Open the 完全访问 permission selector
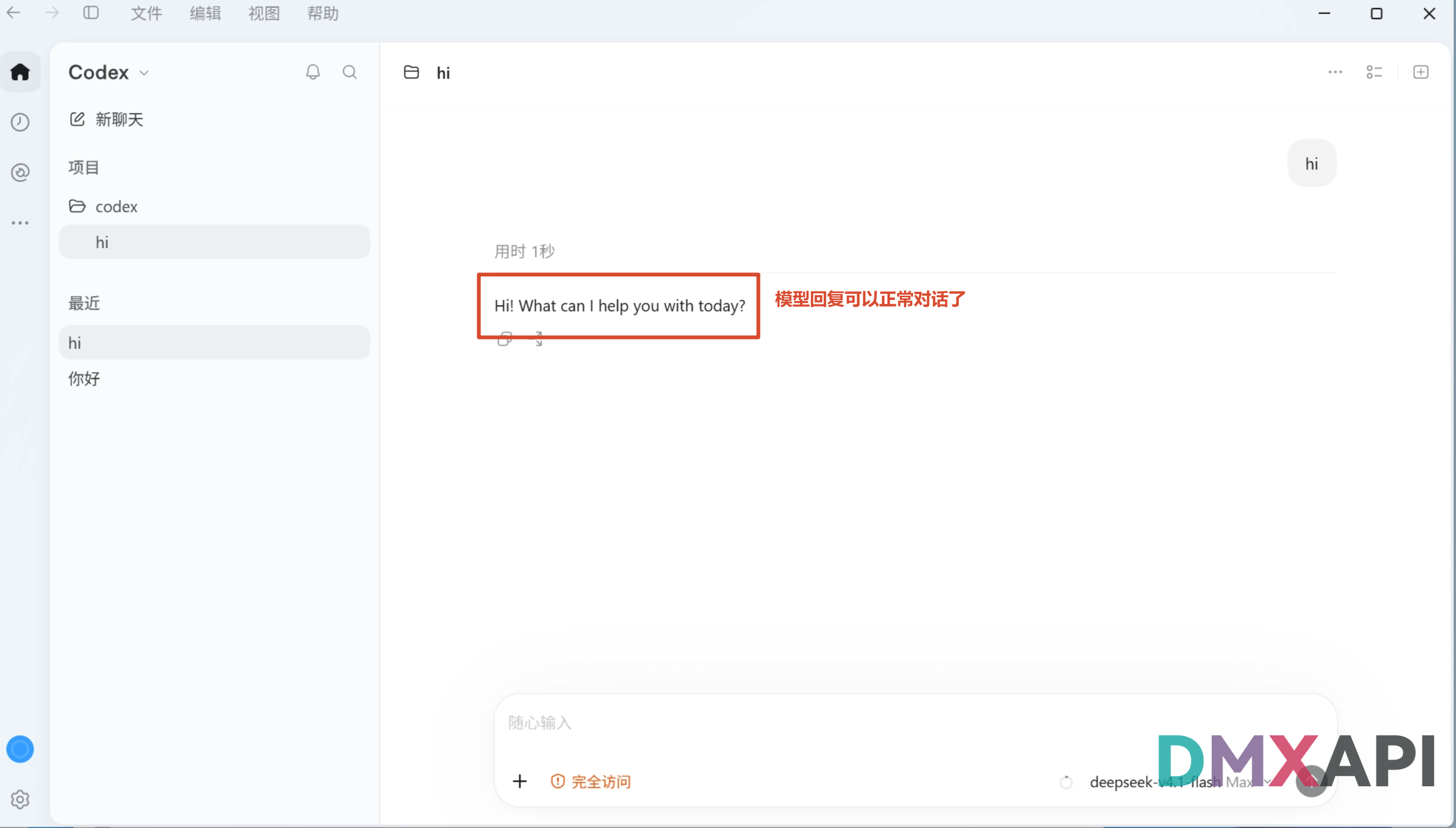The image size is (1456, 828). [x=591, y=782]
